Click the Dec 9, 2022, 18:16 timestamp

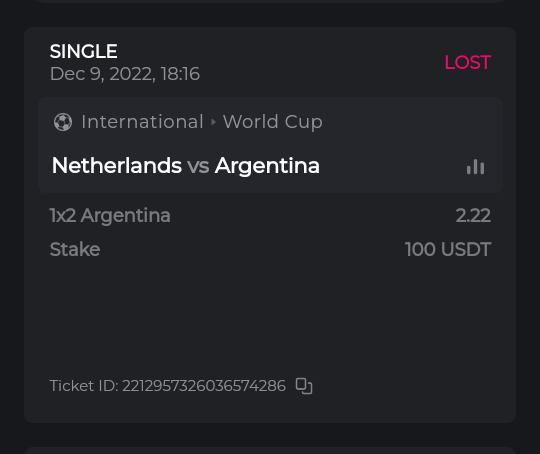[125, 74]
